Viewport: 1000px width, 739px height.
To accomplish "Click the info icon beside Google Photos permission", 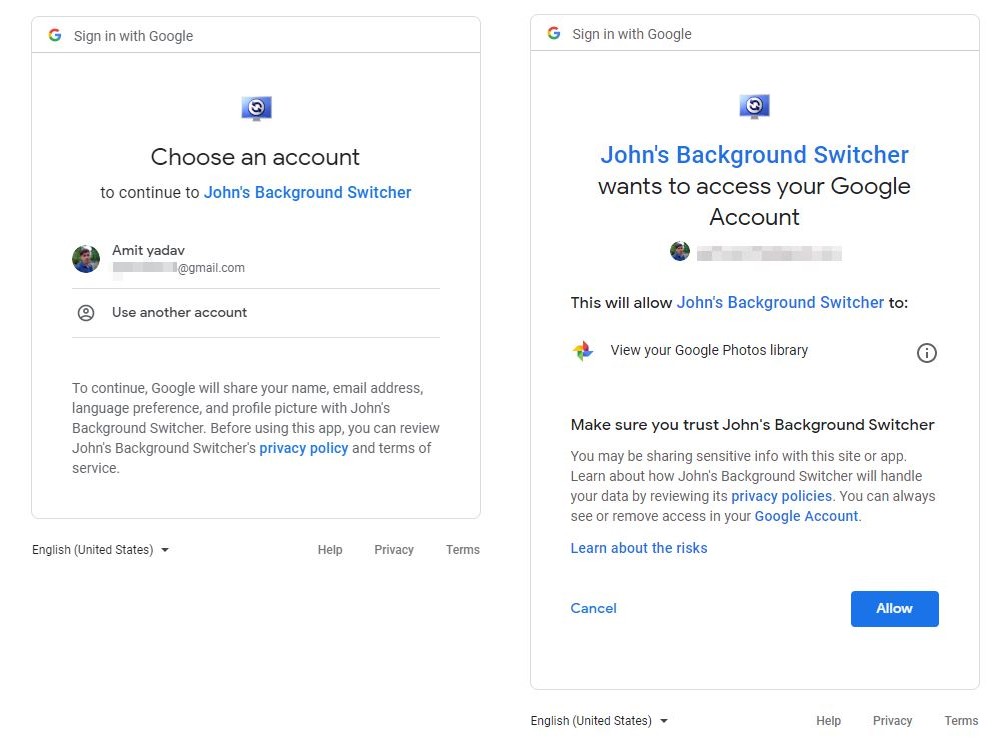I will pyautogui.click(x=926, y=353).
